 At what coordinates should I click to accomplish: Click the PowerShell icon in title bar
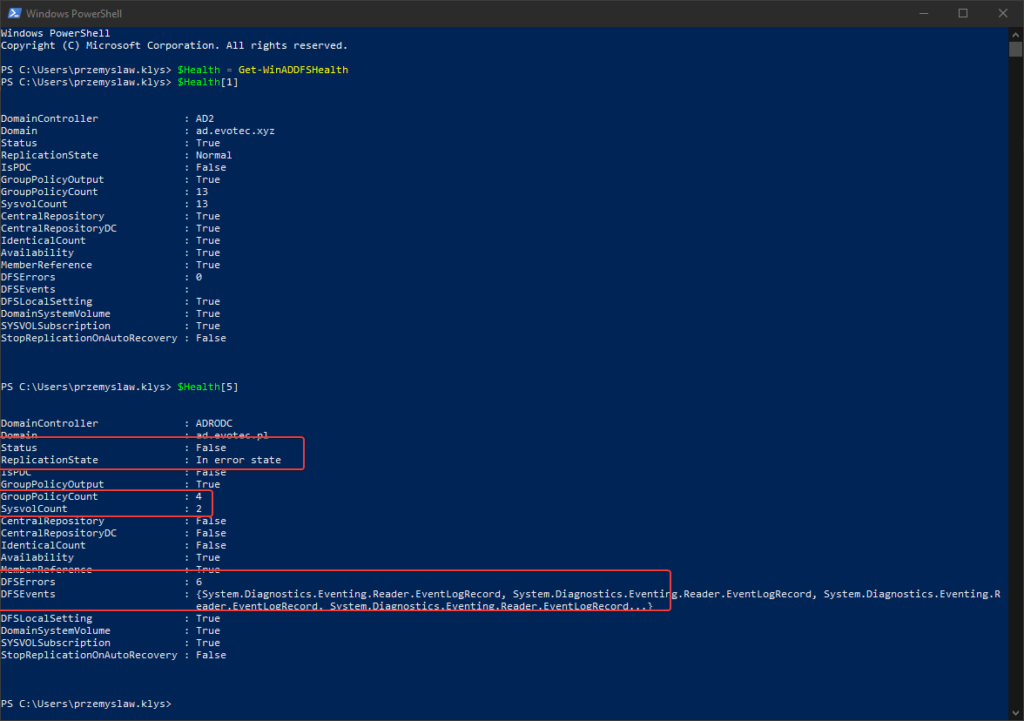12,13
